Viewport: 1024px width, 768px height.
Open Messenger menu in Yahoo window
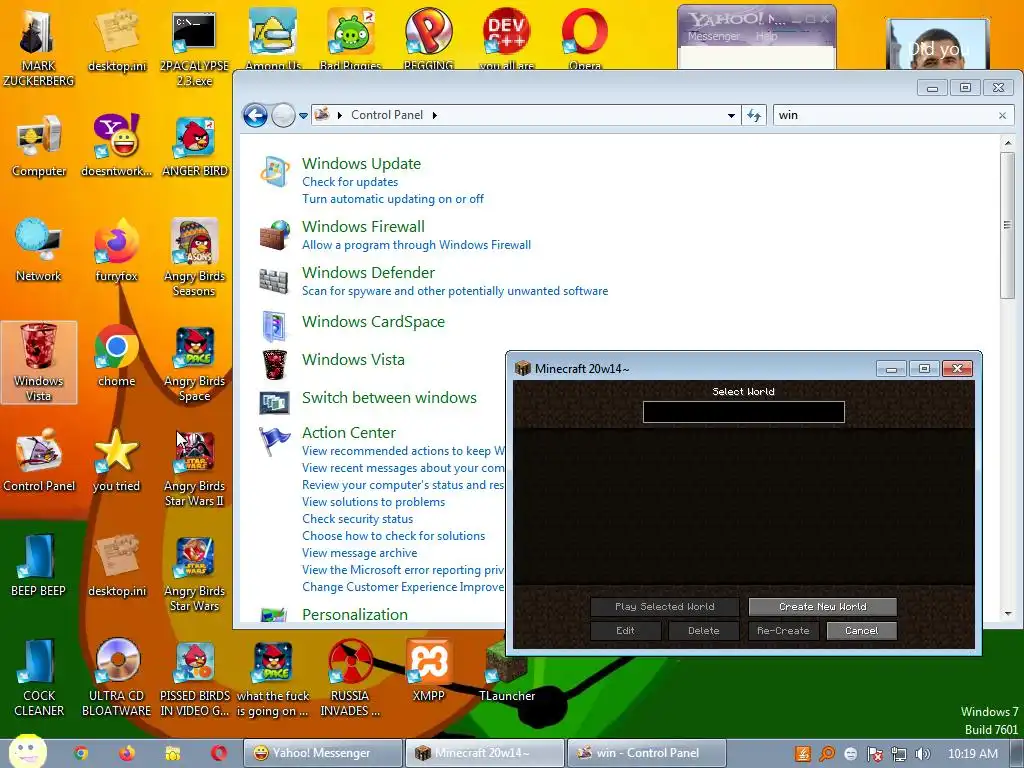click(x=713, y=37)
